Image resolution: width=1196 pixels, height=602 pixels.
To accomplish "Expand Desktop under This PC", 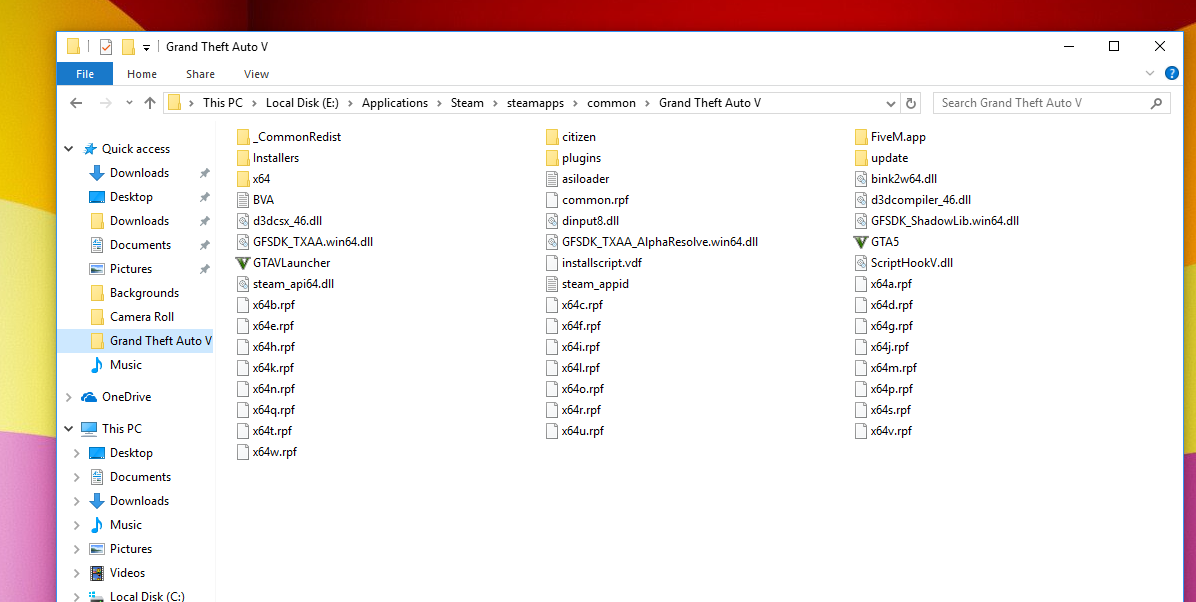I will click(76, 453).
